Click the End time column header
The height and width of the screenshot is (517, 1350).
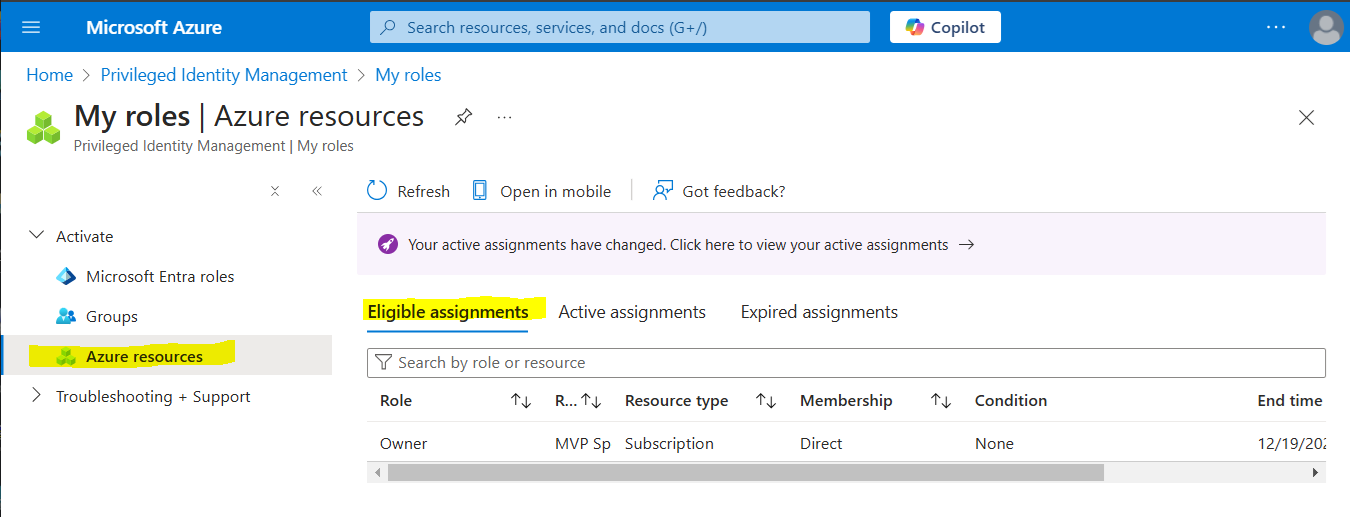pos(1290,401)
